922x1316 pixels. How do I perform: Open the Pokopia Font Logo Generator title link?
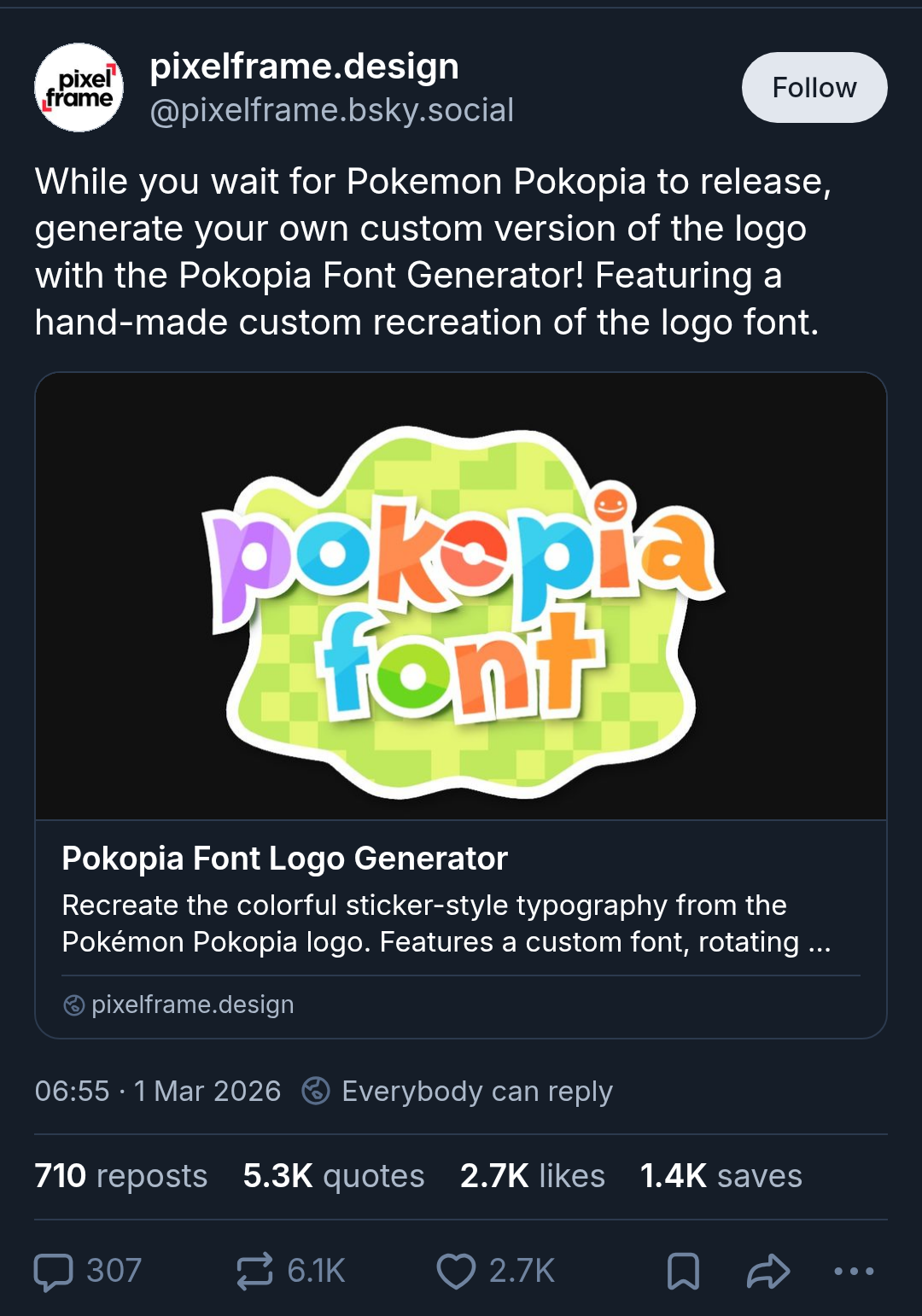285,858
